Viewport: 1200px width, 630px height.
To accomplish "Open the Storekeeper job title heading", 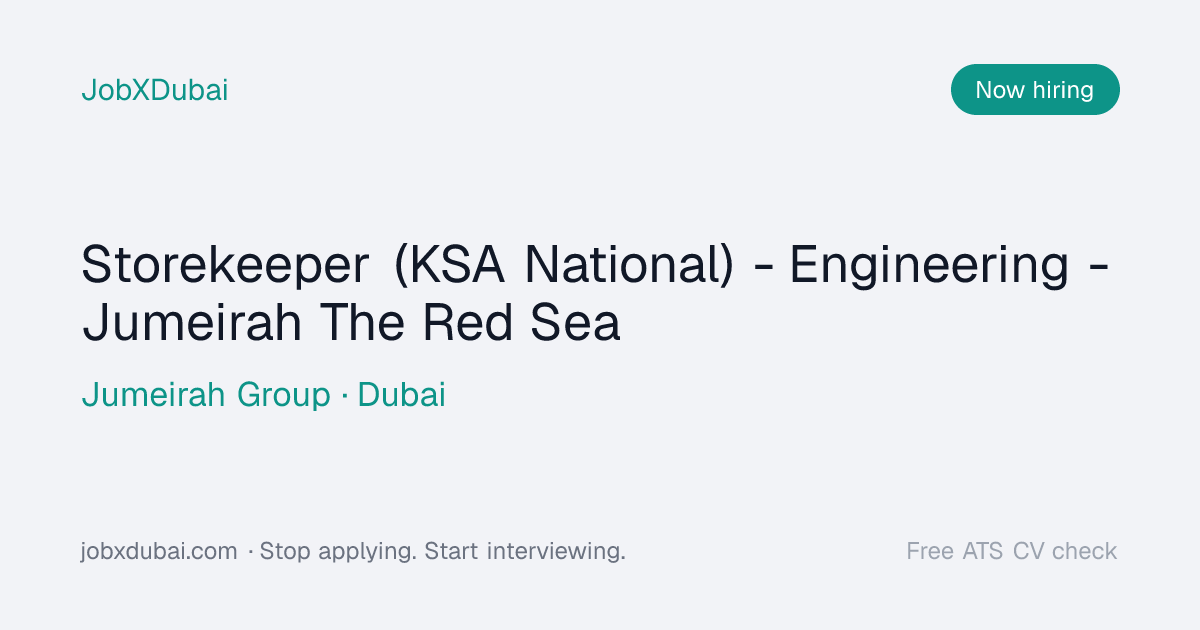I will click(596, 294).
